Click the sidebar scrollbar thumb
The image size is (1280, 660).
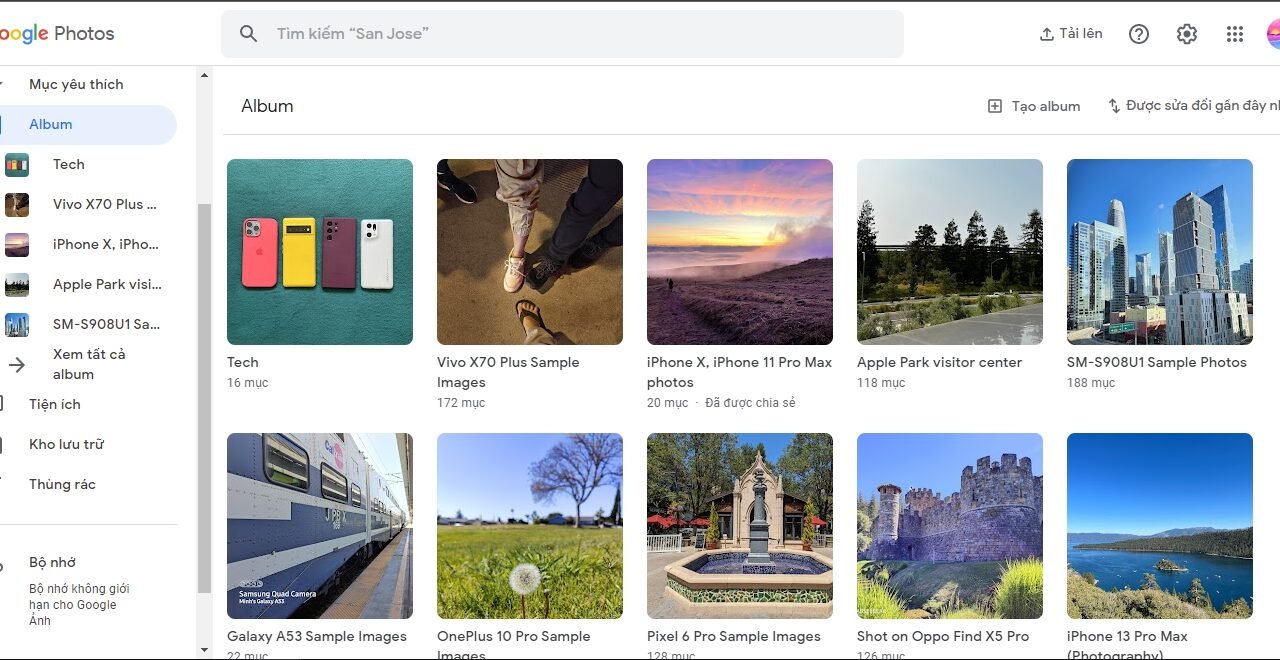(205, 397)
